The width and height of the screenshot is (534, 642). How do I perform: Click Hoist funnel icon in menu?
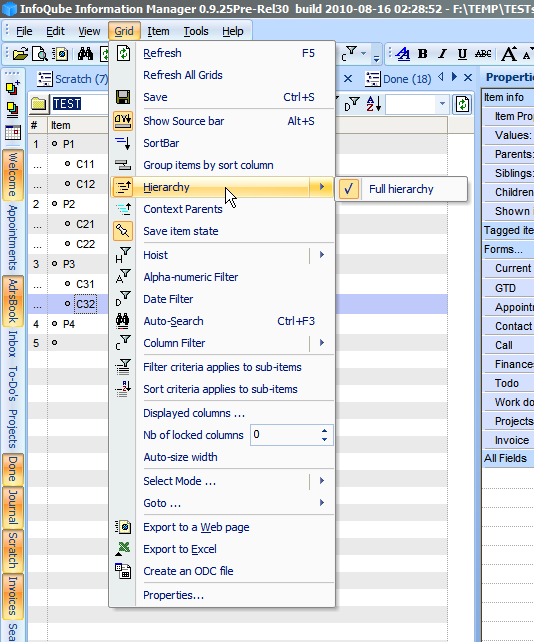[x=123, y=255]
